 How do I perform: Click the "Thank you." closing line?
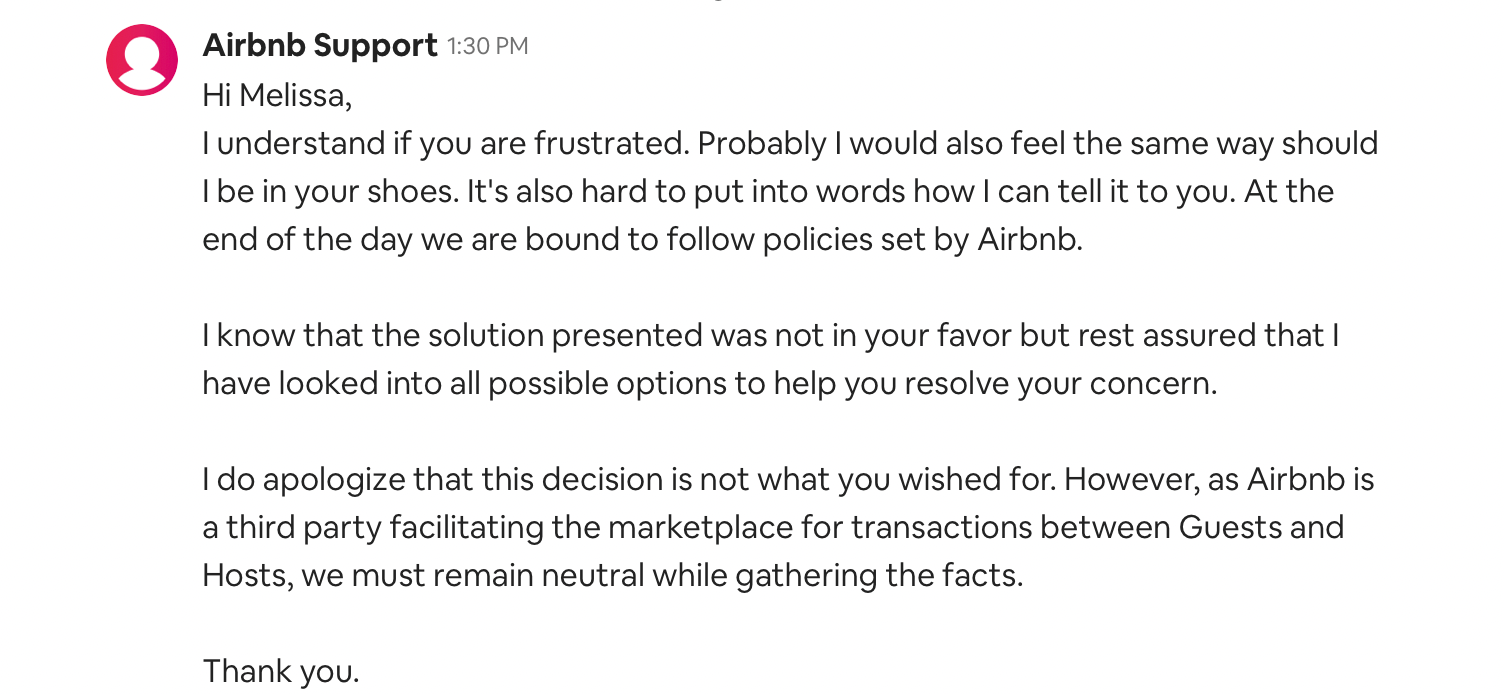point(280,671)
